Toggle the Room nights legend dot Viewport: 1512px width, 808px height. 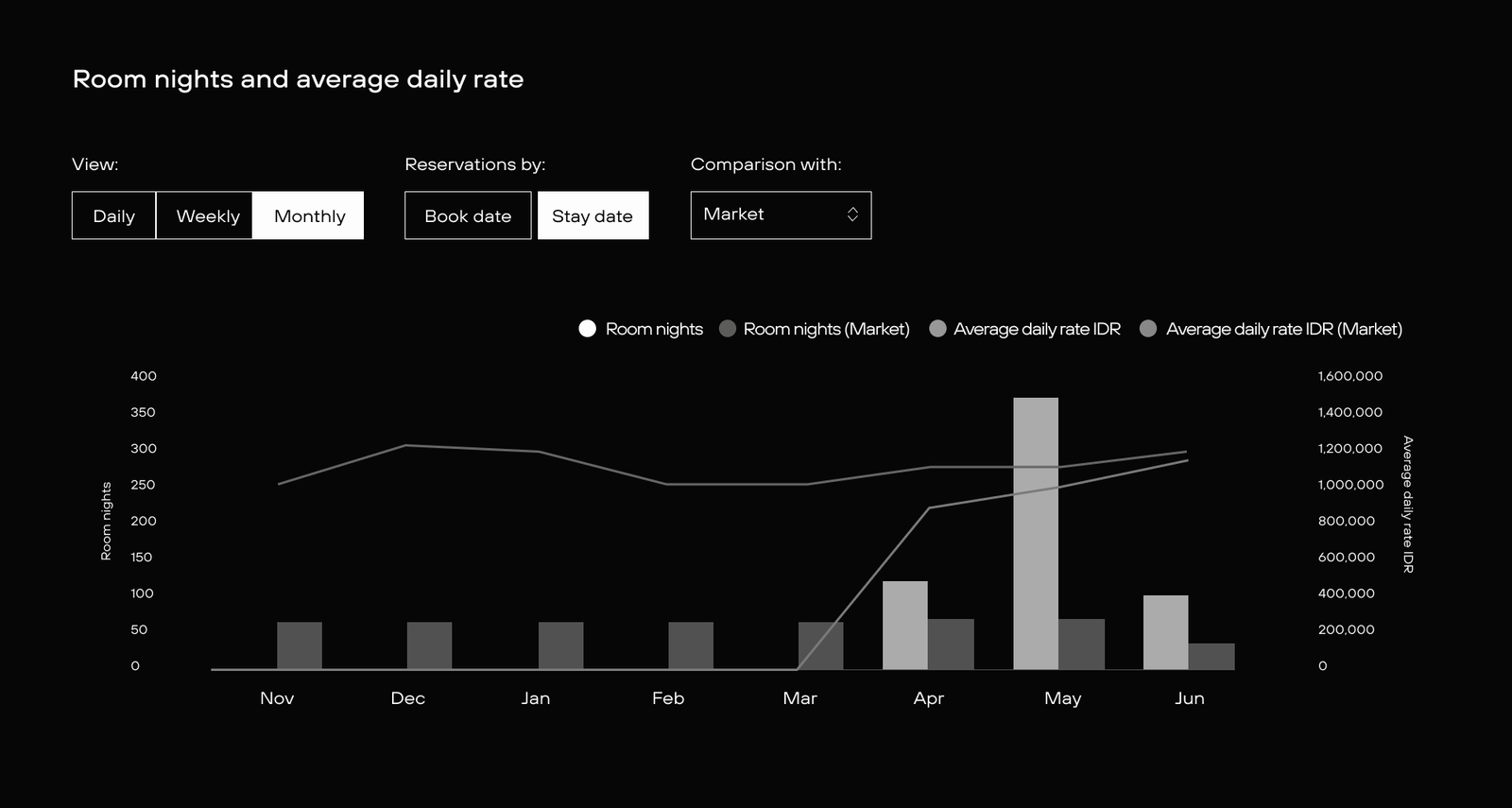[x=588, y=329]
